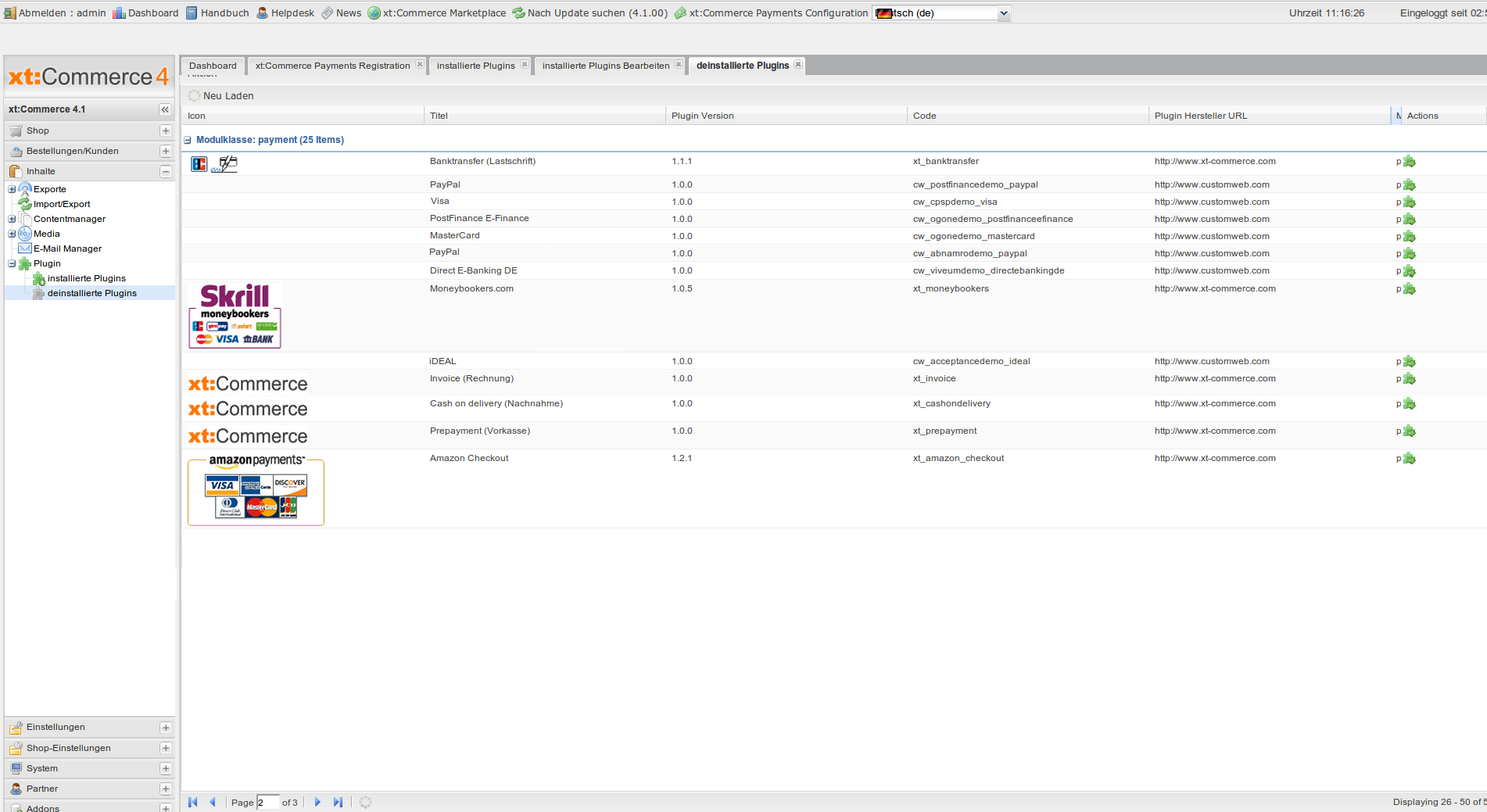Click install icon for Moneybookers.com plugin

(1409, 289)
